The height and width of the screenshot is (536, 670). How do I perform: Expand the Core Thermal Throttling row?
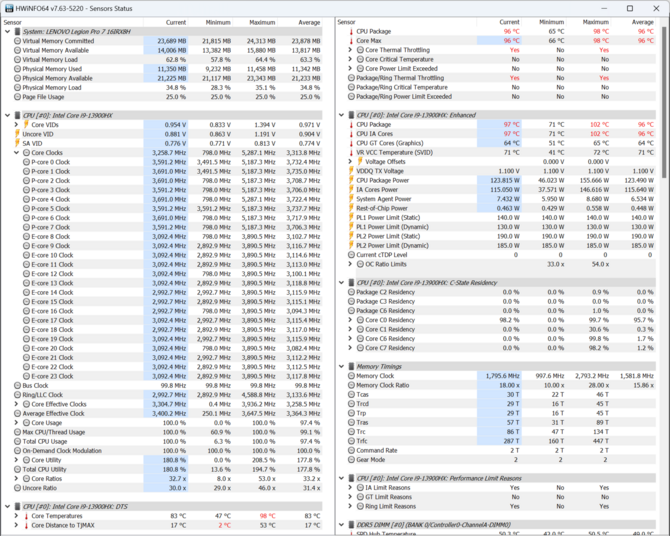(350, 50)
